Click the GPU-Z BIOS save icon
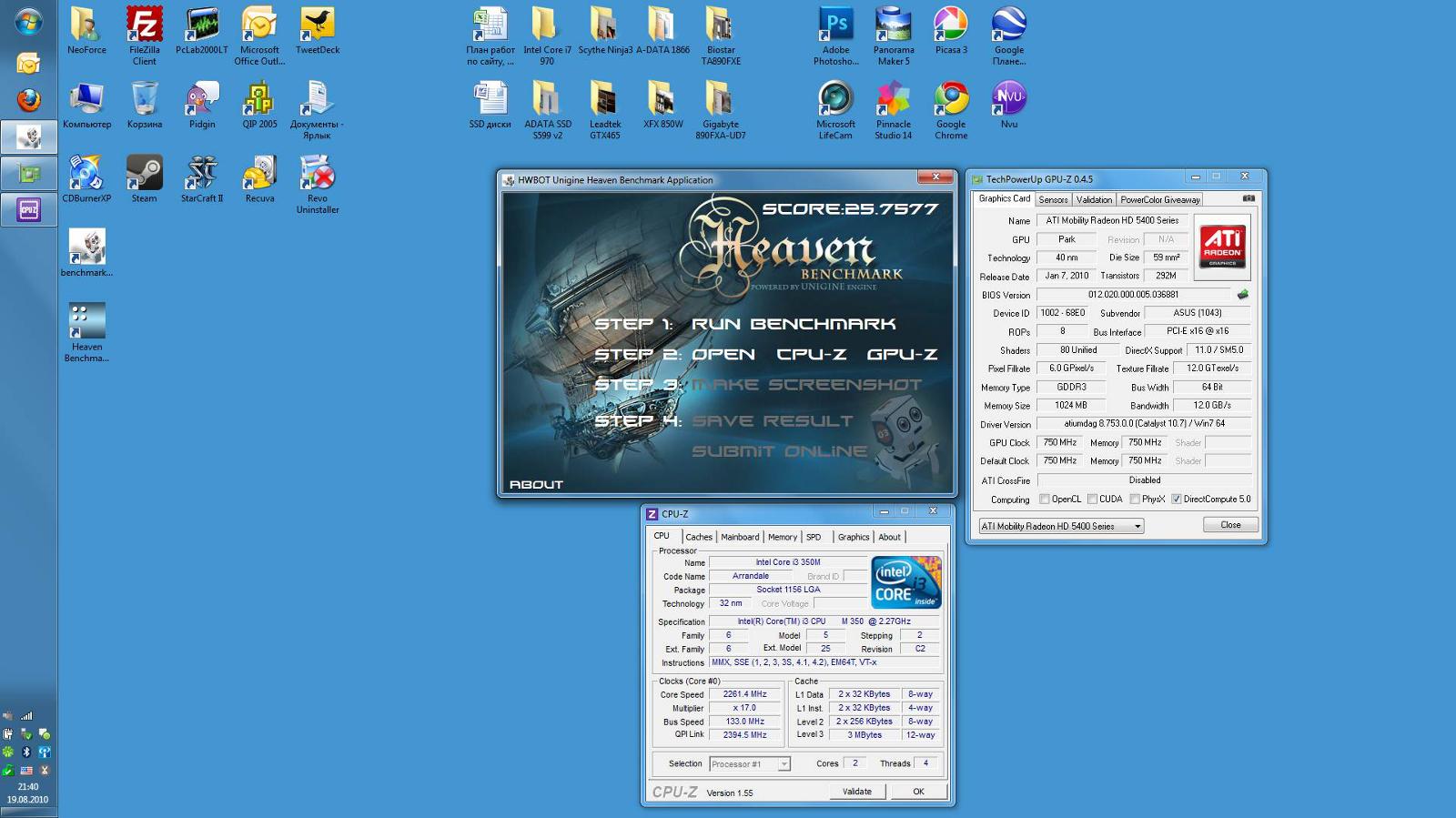Viewport: 1456px width, 818px height. [x=1242, y=295]
